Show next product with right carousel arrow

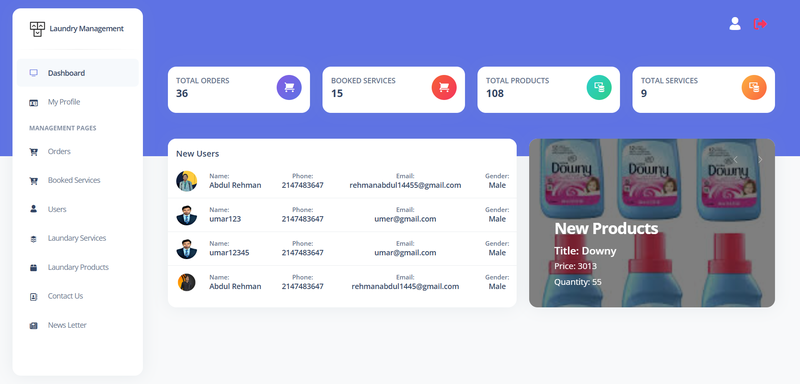pos(760,160)
